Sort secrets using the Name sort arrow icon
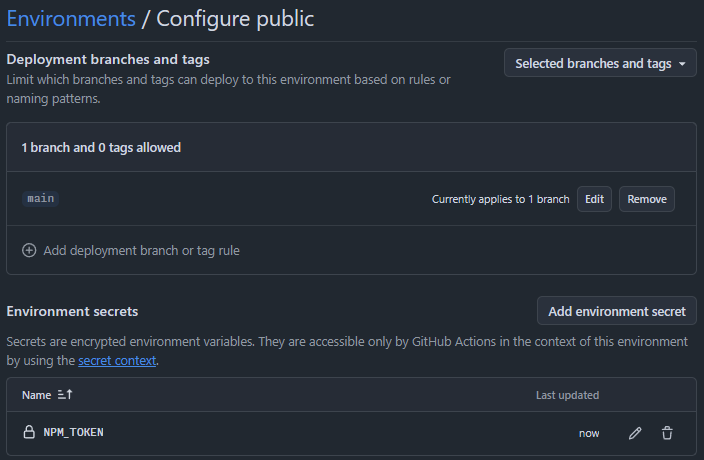 tap(66, 395)
